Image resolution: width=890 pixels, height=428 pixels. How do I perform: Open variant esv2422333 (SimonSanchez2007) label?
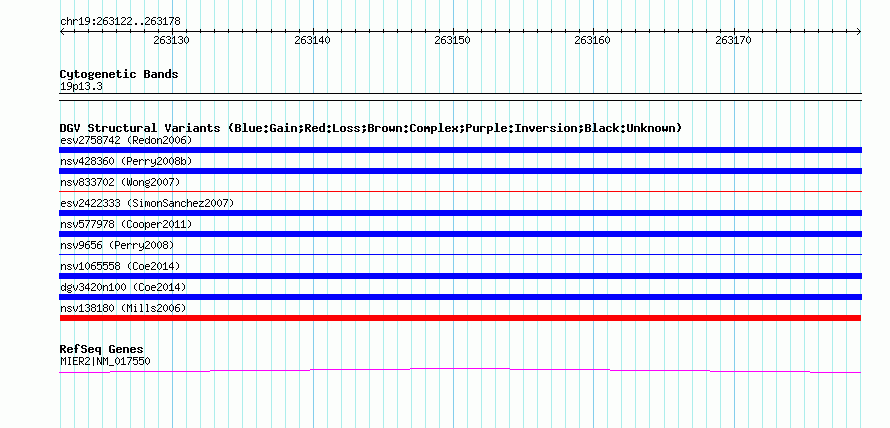click(x=147, y=203)
